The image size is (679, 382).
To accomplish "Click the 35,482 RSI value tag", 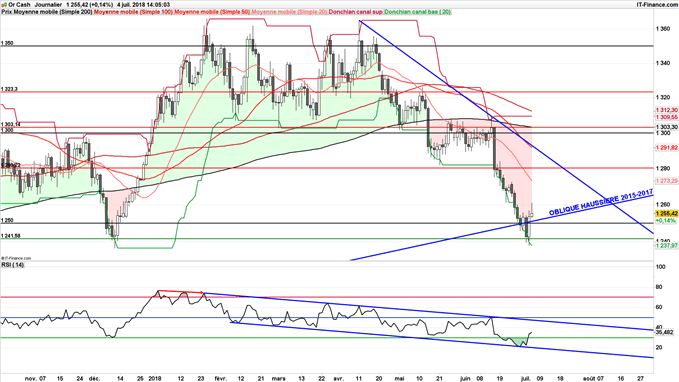I will point(664,332).
